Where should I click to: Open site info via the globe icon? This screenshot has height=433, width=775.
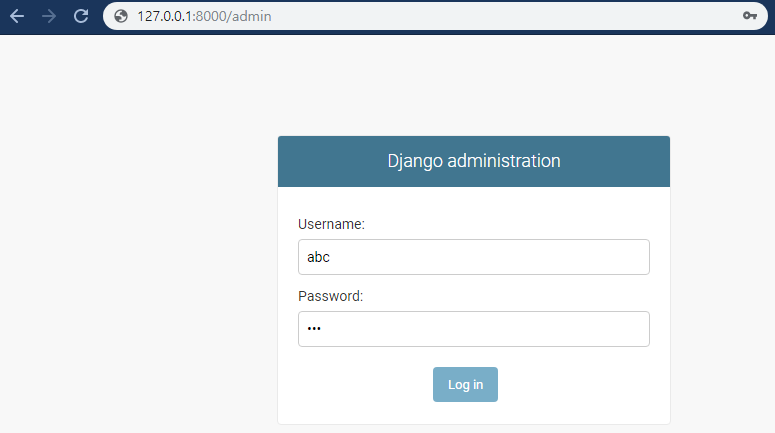[121, 16]
